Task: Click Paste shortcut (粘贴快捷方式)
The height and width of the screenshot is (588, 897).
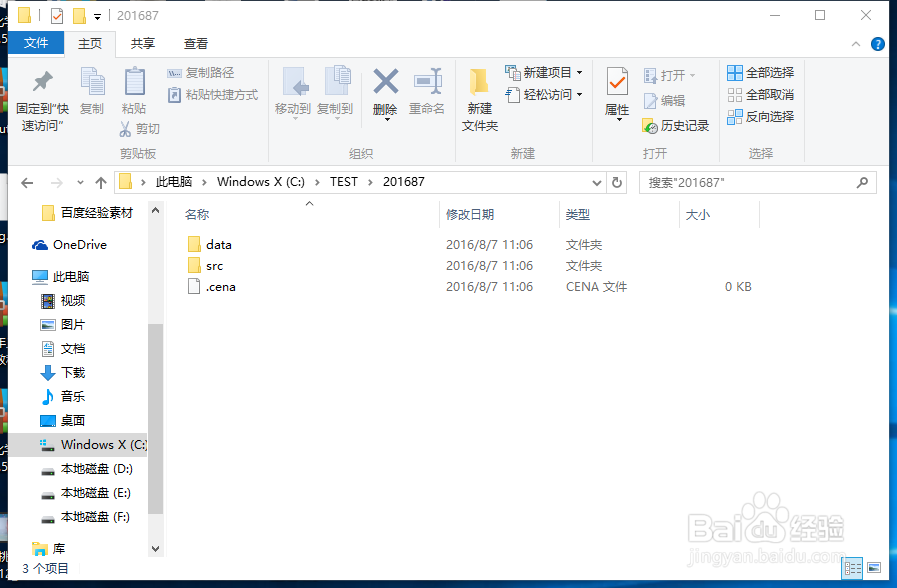Action: click(x=213, y=94)
